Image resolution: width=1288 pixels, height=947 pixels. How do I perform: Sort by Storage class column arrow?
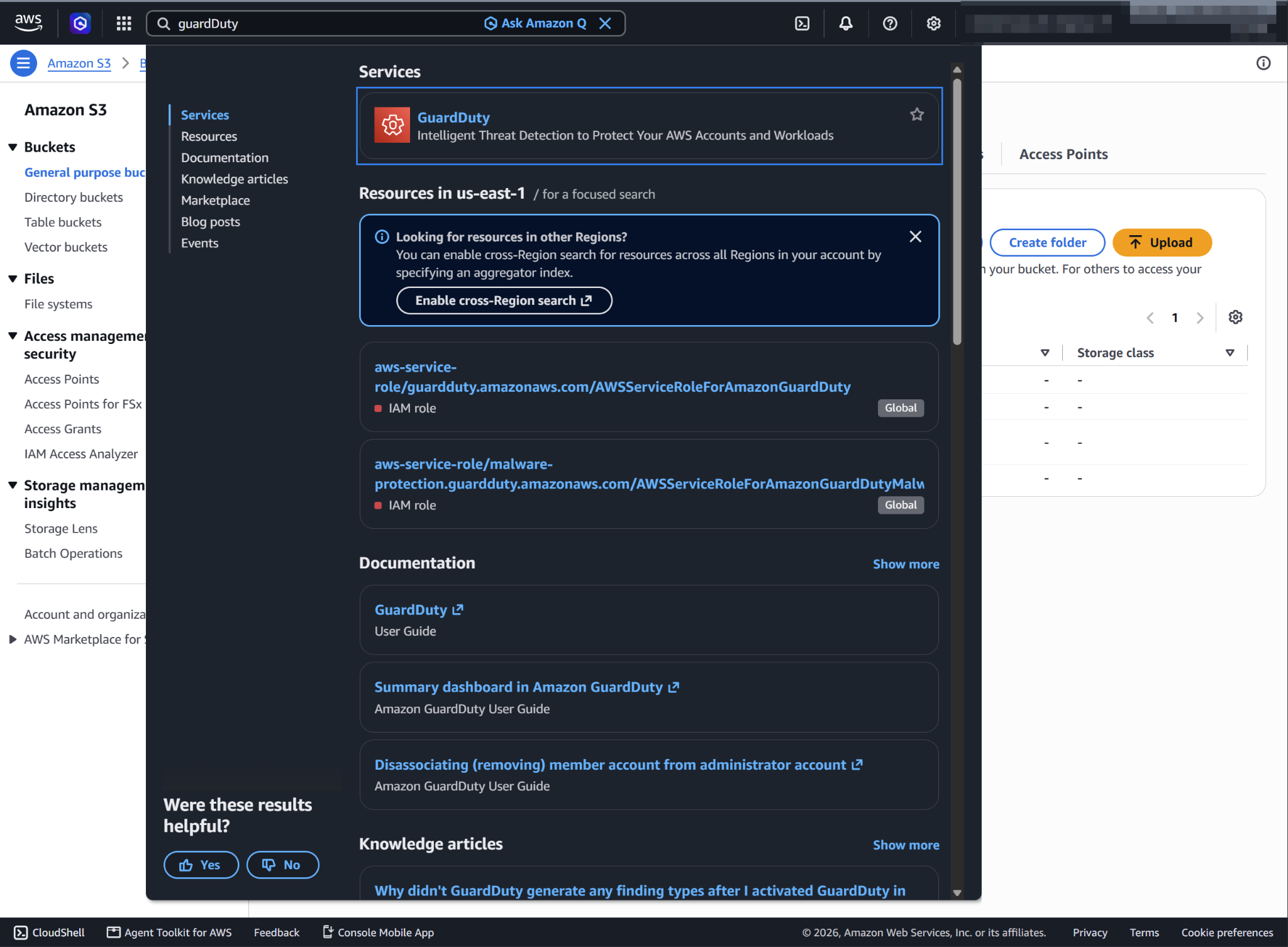tap(1230, 353)
